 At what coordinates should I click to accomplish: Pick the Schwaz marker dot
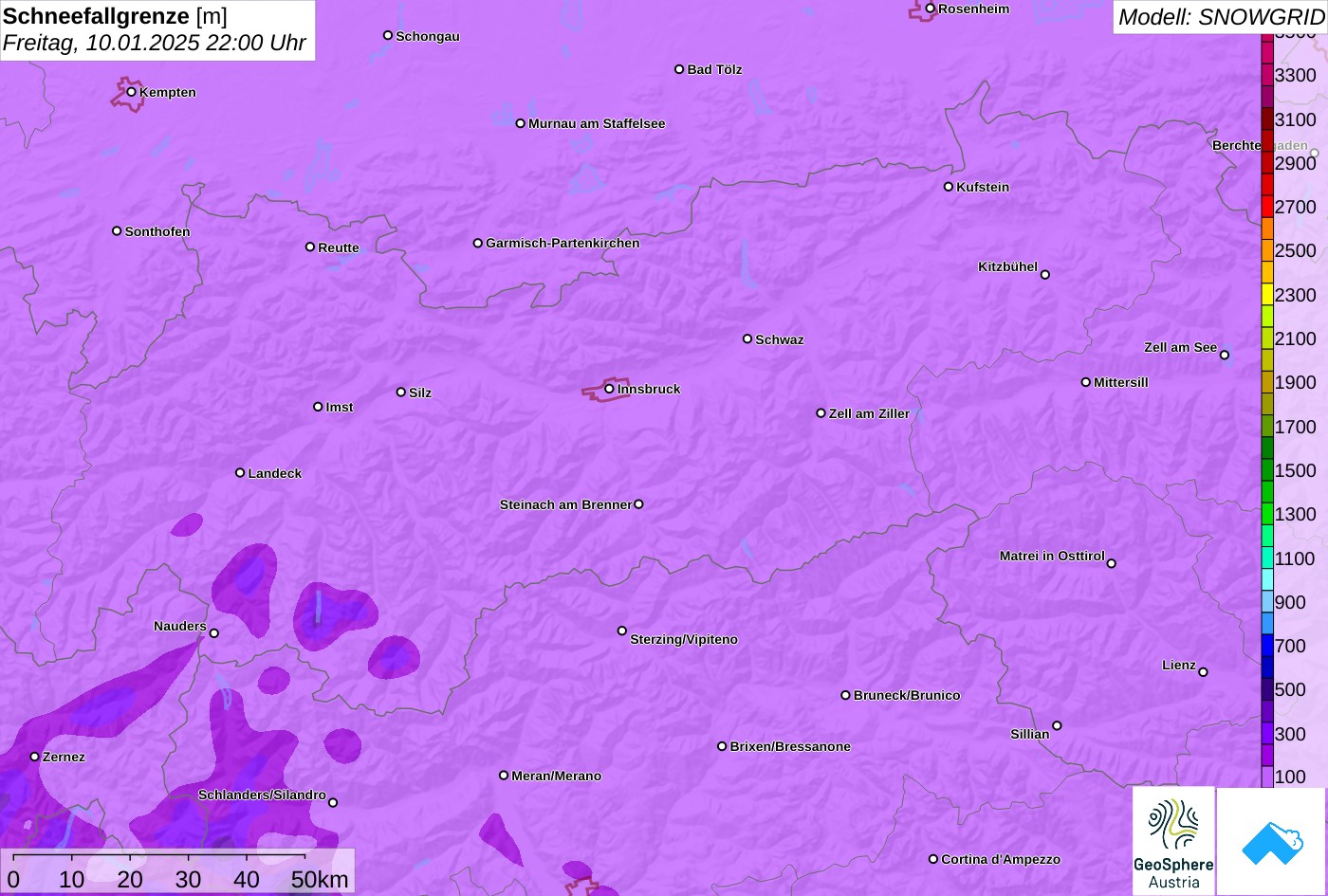(747, 338)
